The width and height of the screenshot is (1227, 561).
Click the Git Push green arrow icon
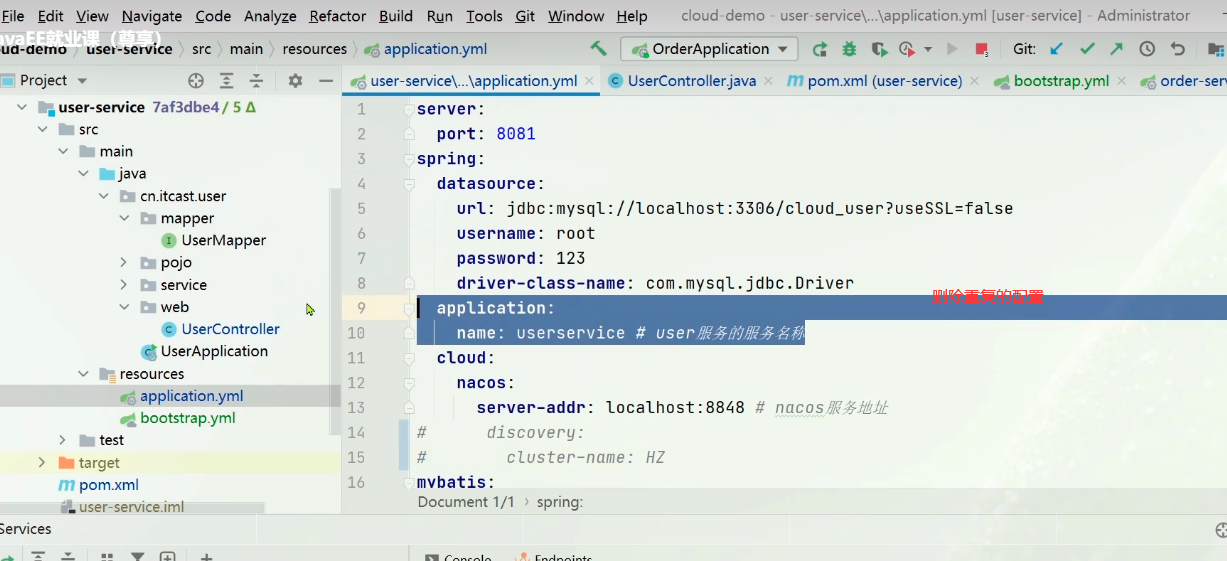[x=1116, y=49]
